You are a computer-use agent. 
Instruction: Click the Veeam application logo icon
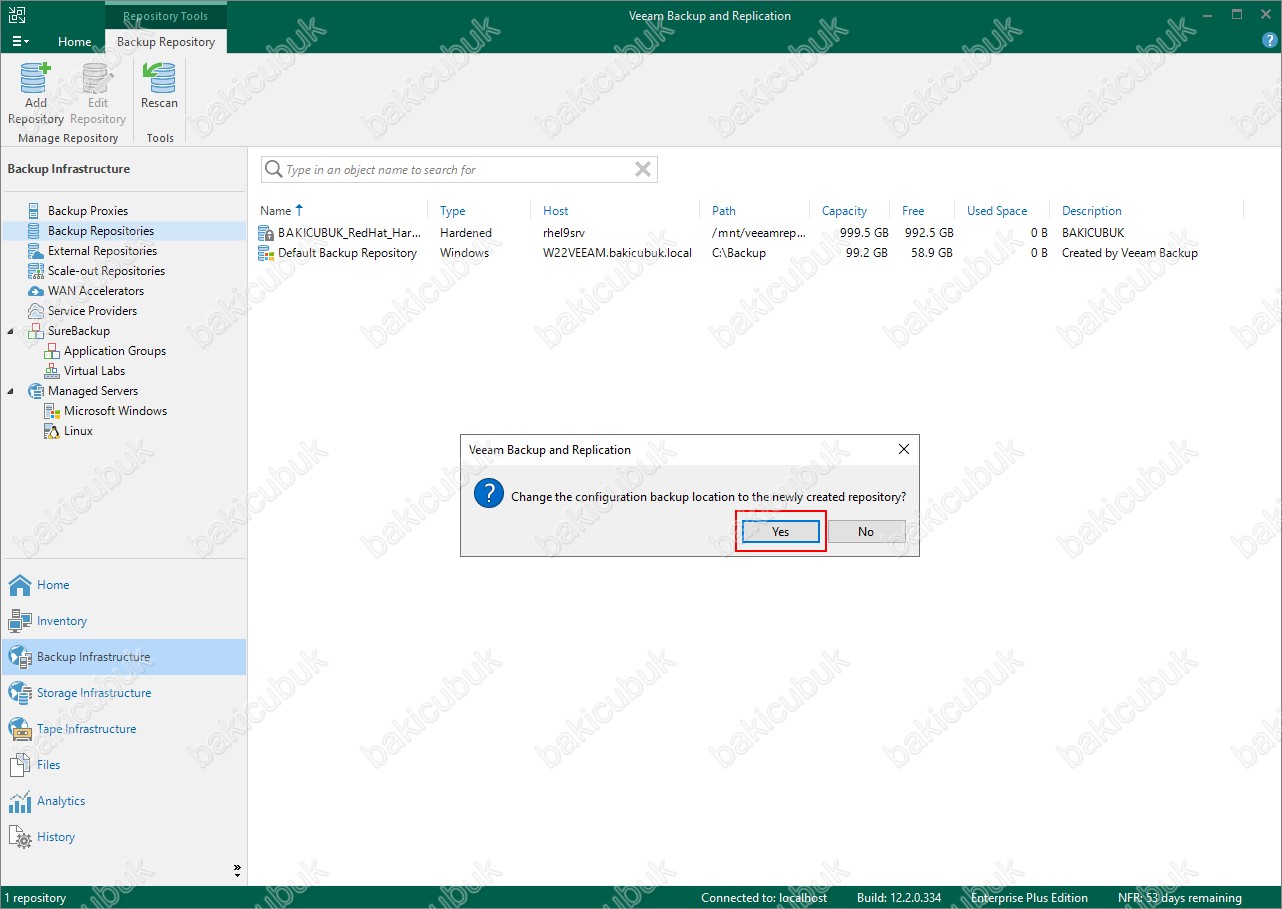click(17, 15)
